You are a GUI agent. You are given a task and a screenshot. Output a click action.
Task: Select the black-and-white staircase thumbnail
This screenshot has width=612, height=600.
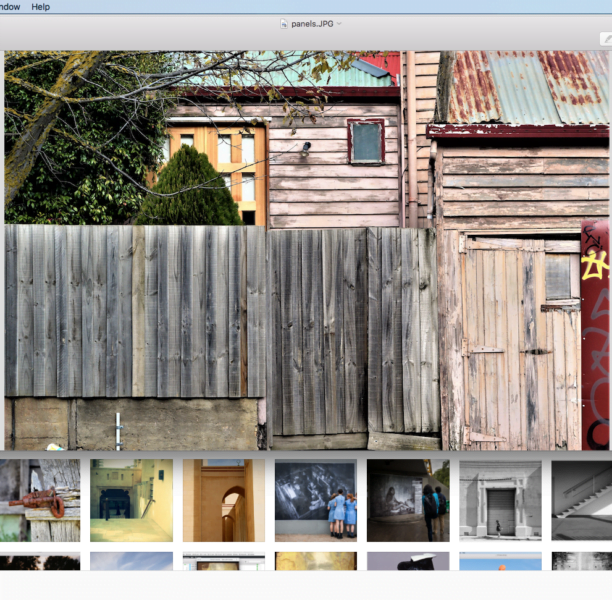click(582, 500)
